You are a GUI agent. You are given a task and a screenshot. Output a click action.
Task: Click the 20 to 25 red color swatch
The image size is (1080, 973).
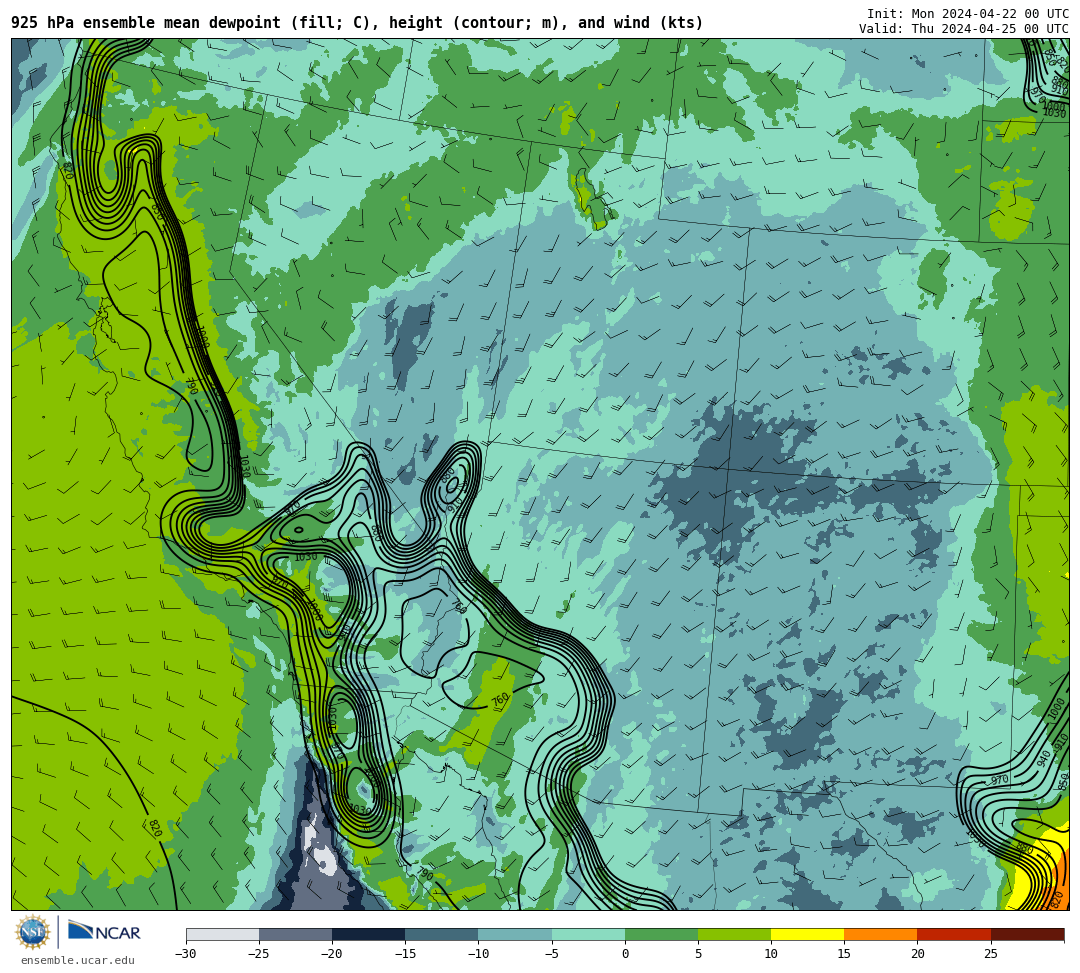[x=954, y=934]
